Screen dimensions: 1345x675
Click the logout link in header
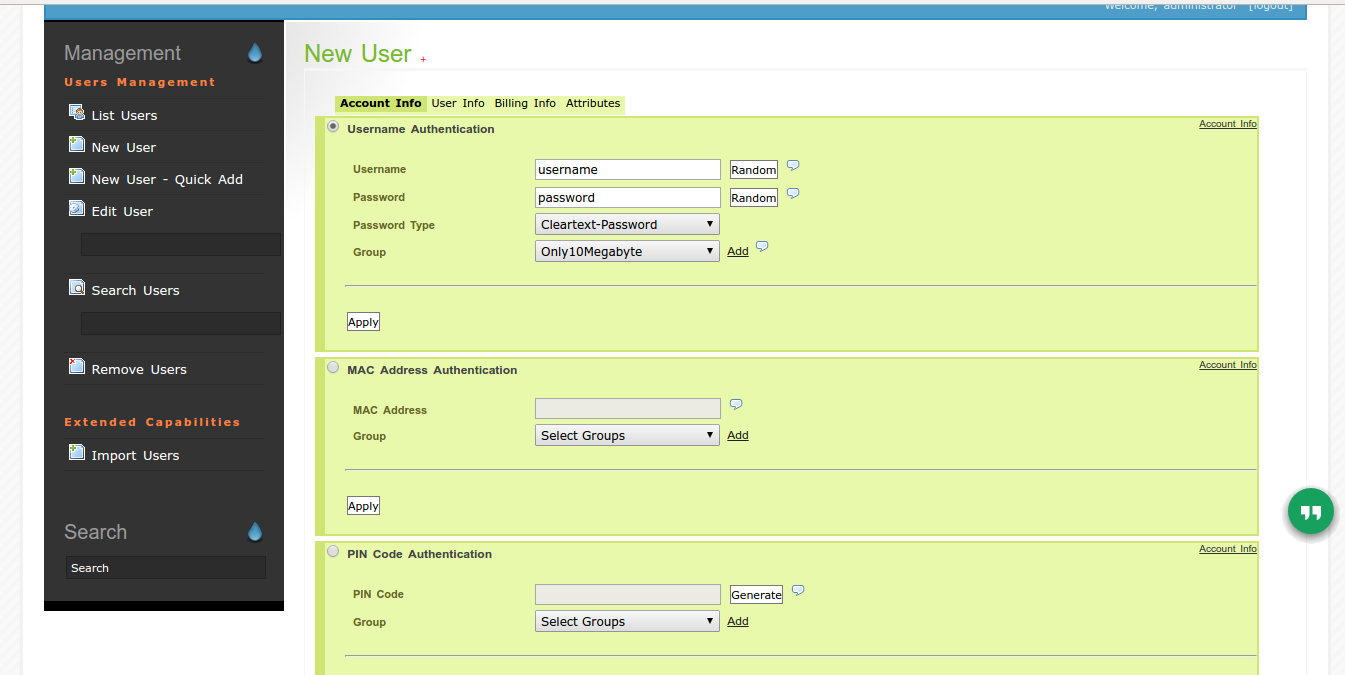1270,6
